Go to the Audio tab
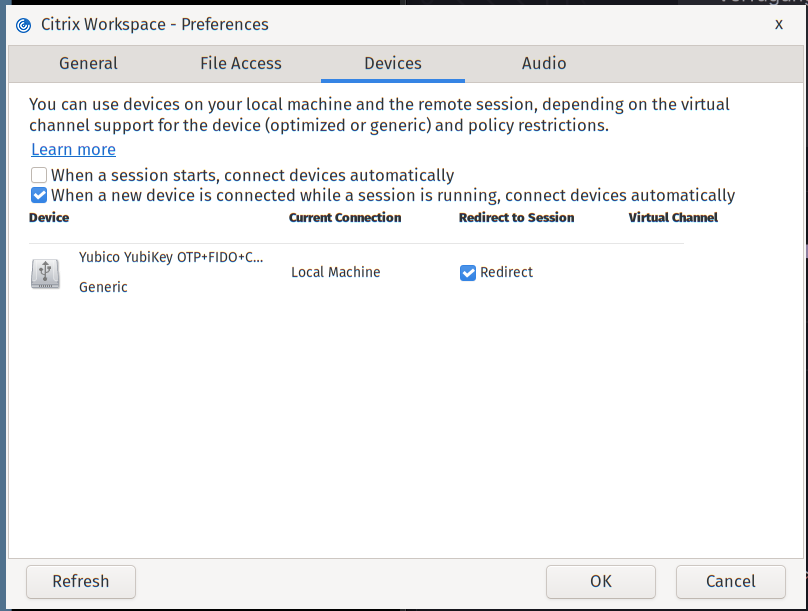 544,63
